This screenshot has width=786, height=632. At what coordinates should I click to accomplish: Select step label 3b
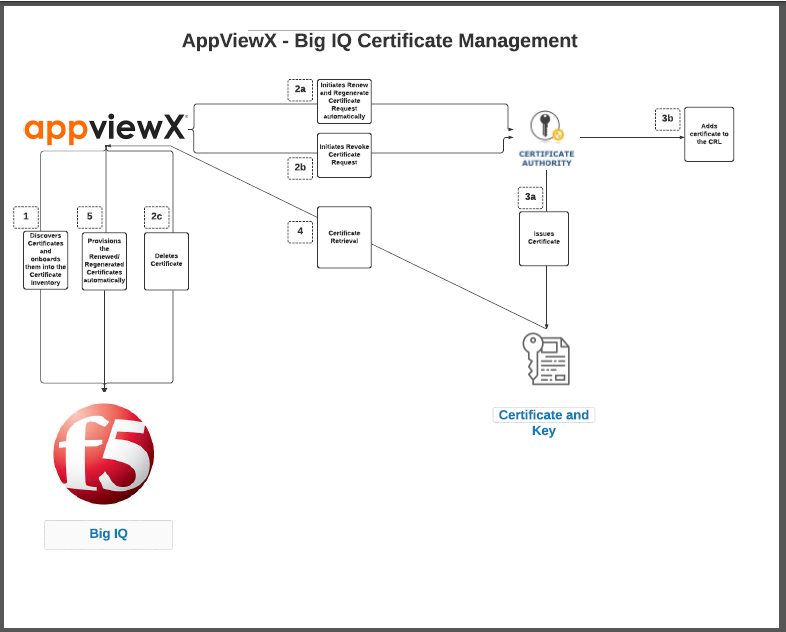(x=667, y=119)
